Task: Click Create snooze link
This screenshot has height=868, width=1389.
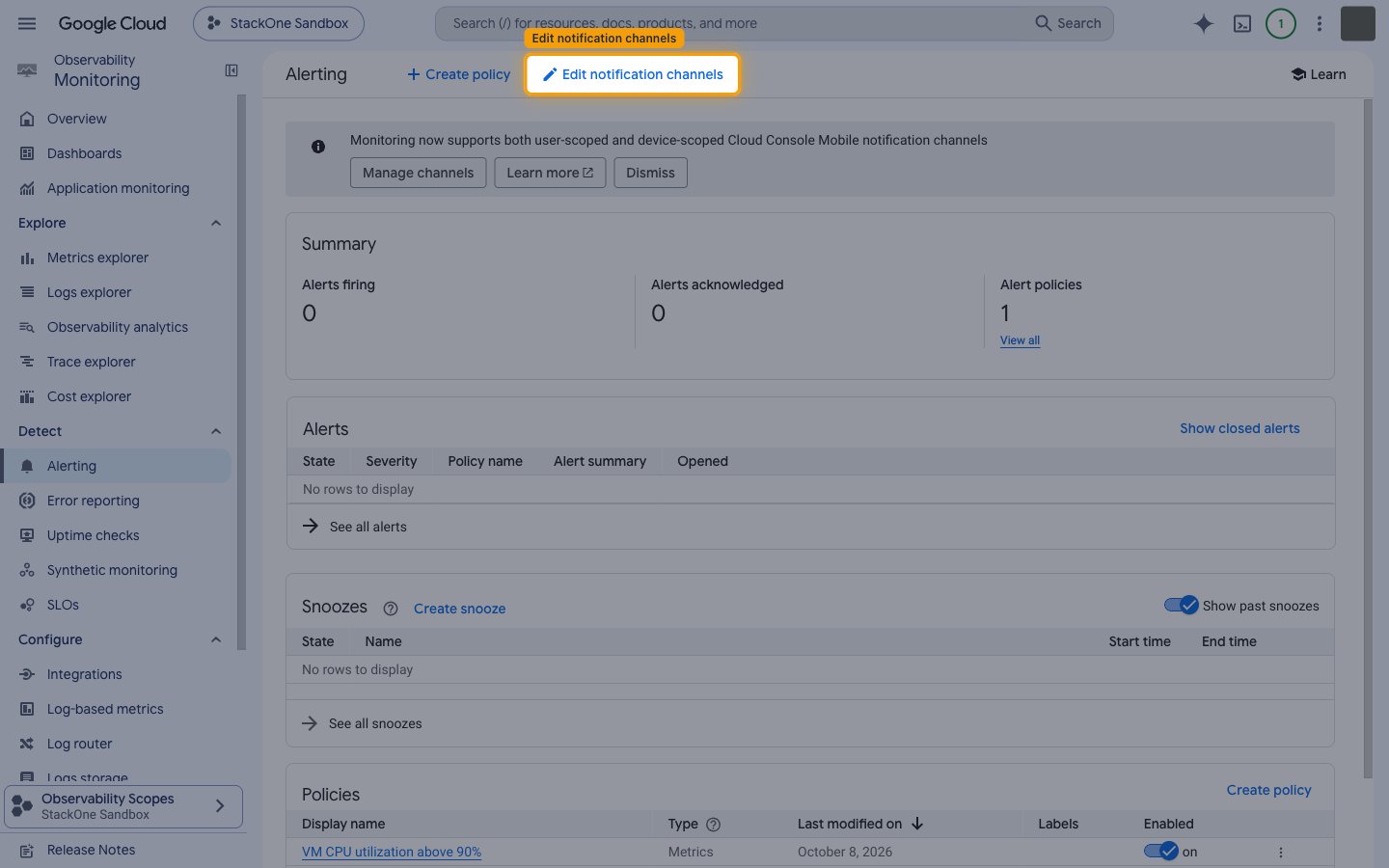Action: (x=459, y=609)
